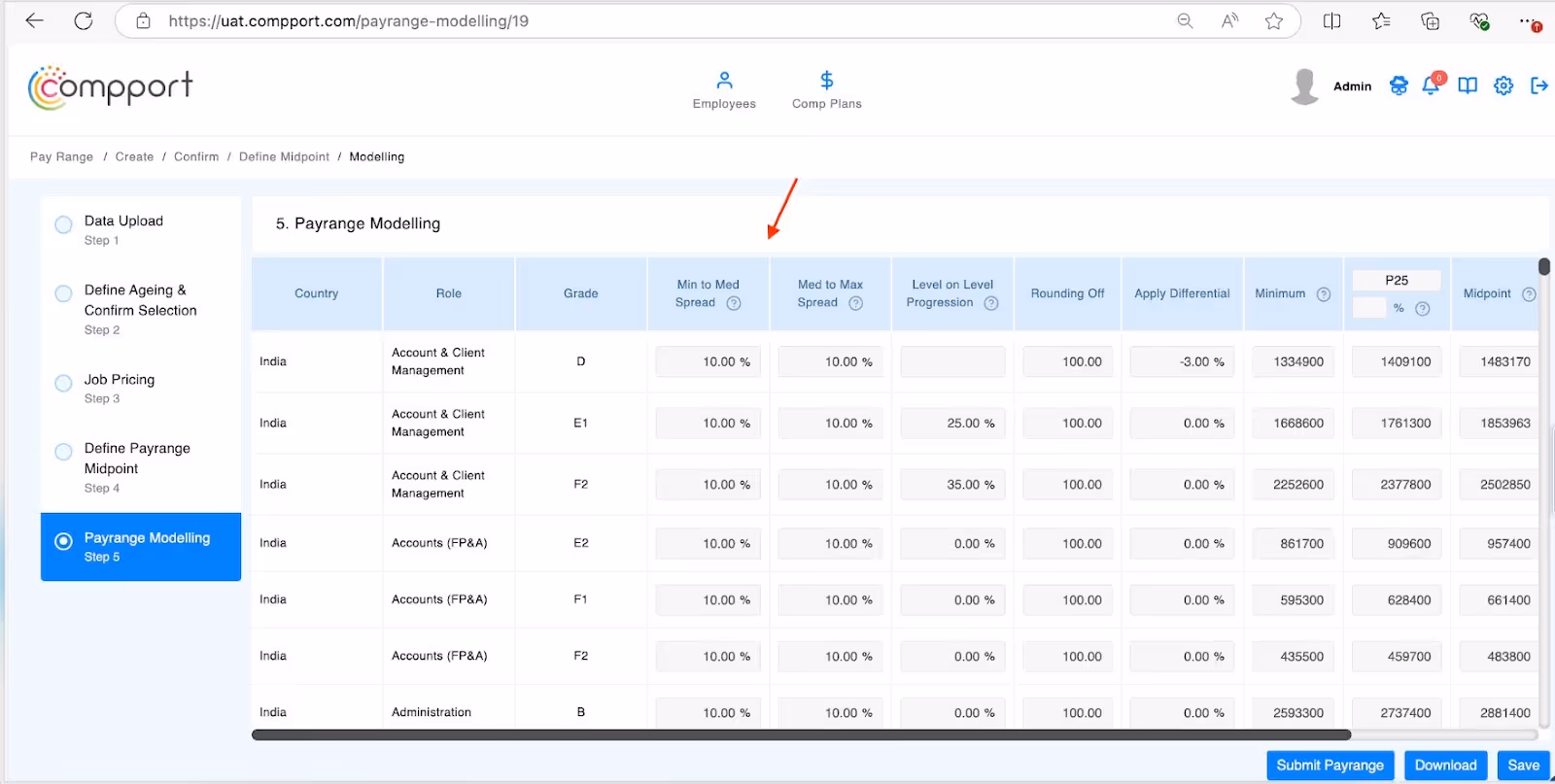Go to Define Midpoint breadcrumb
Screen dimensions: 1555x784
pyautogui.click(x=284, y=156)
